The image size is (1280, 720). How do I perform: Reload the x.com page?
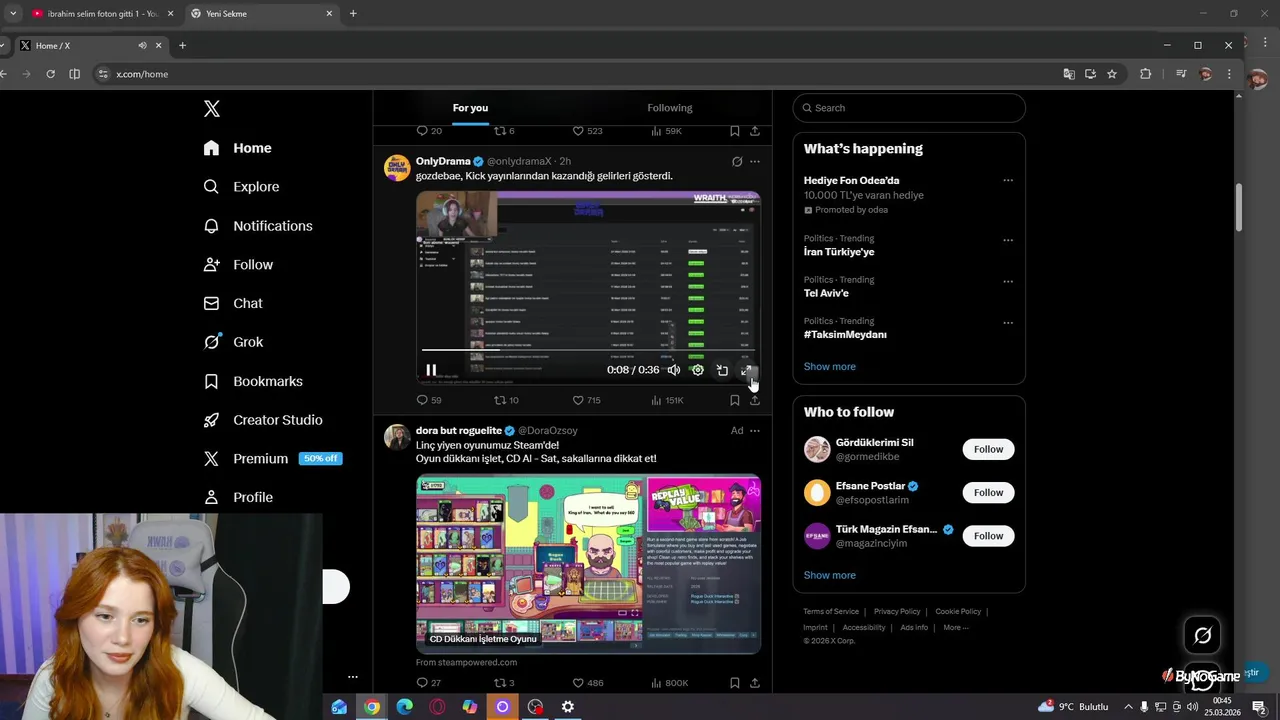(x=50, y=74)
